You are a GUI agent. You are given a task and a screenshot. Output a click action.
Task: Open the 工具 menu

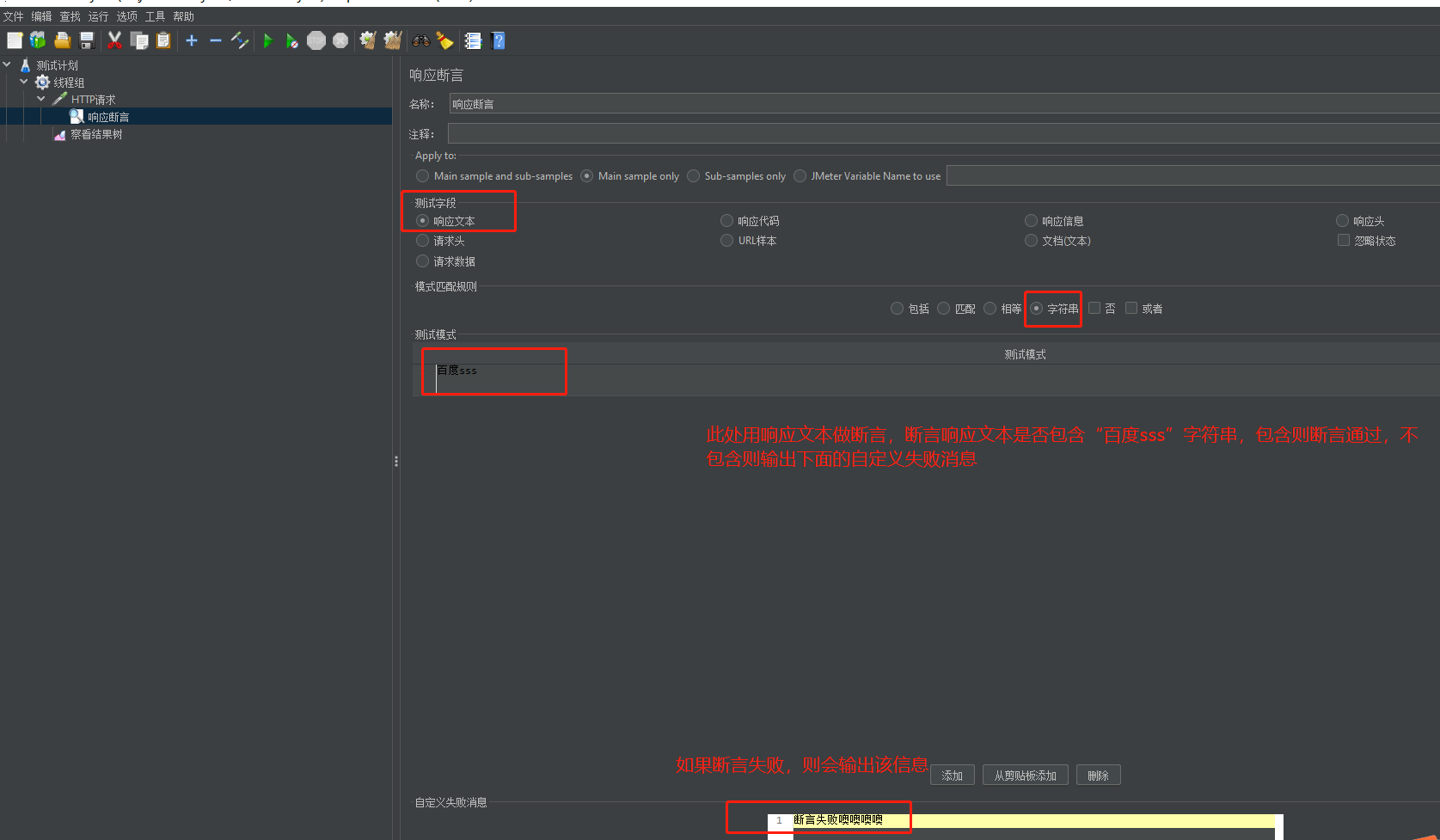point(155,16)
